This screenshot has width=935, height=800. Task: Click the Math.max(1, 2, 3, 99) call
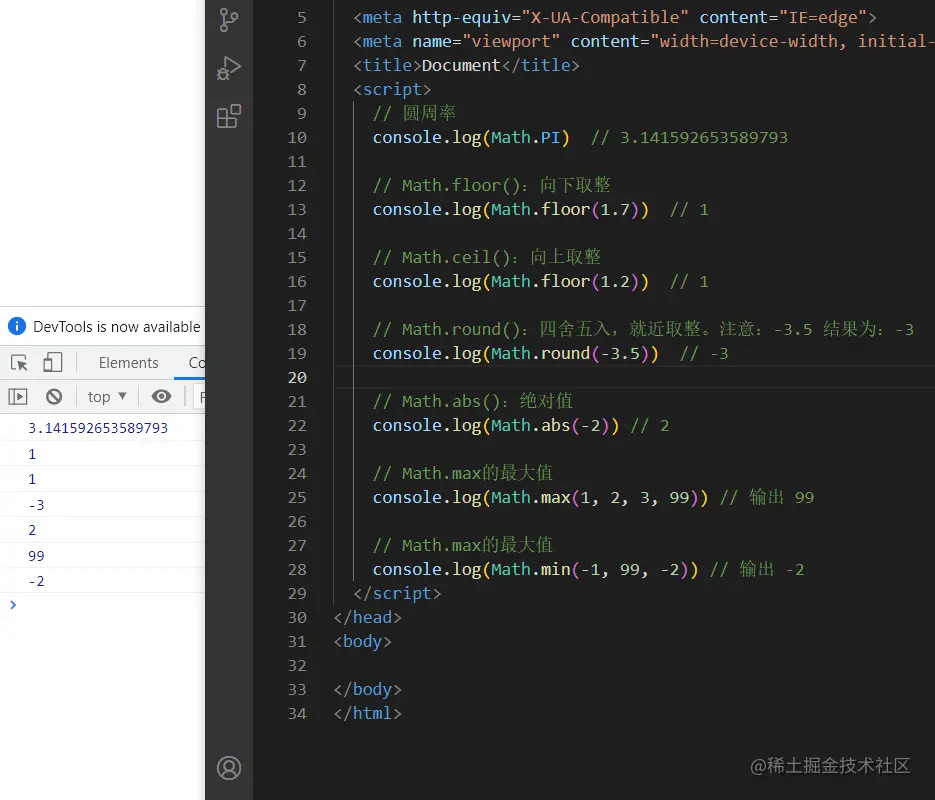click(595, 498)
